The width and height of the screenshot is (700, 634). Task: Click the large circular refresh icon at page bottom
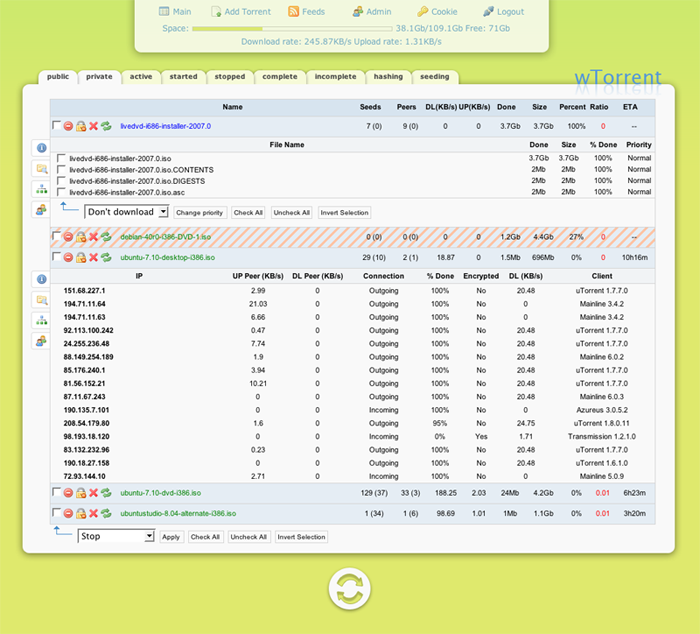click(x=349, y=588)
